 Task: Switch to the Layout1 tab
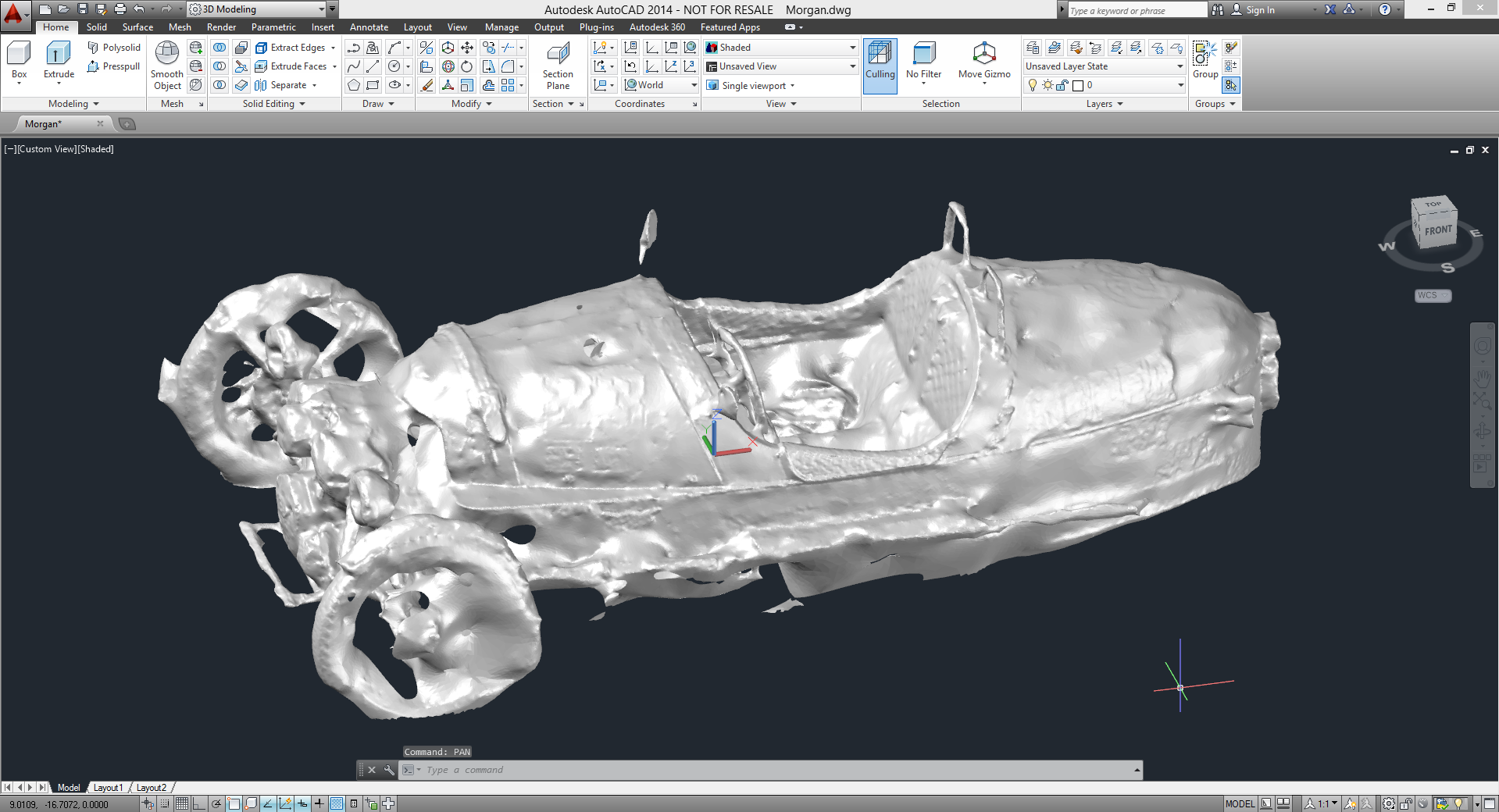click(x=108, y=788)
